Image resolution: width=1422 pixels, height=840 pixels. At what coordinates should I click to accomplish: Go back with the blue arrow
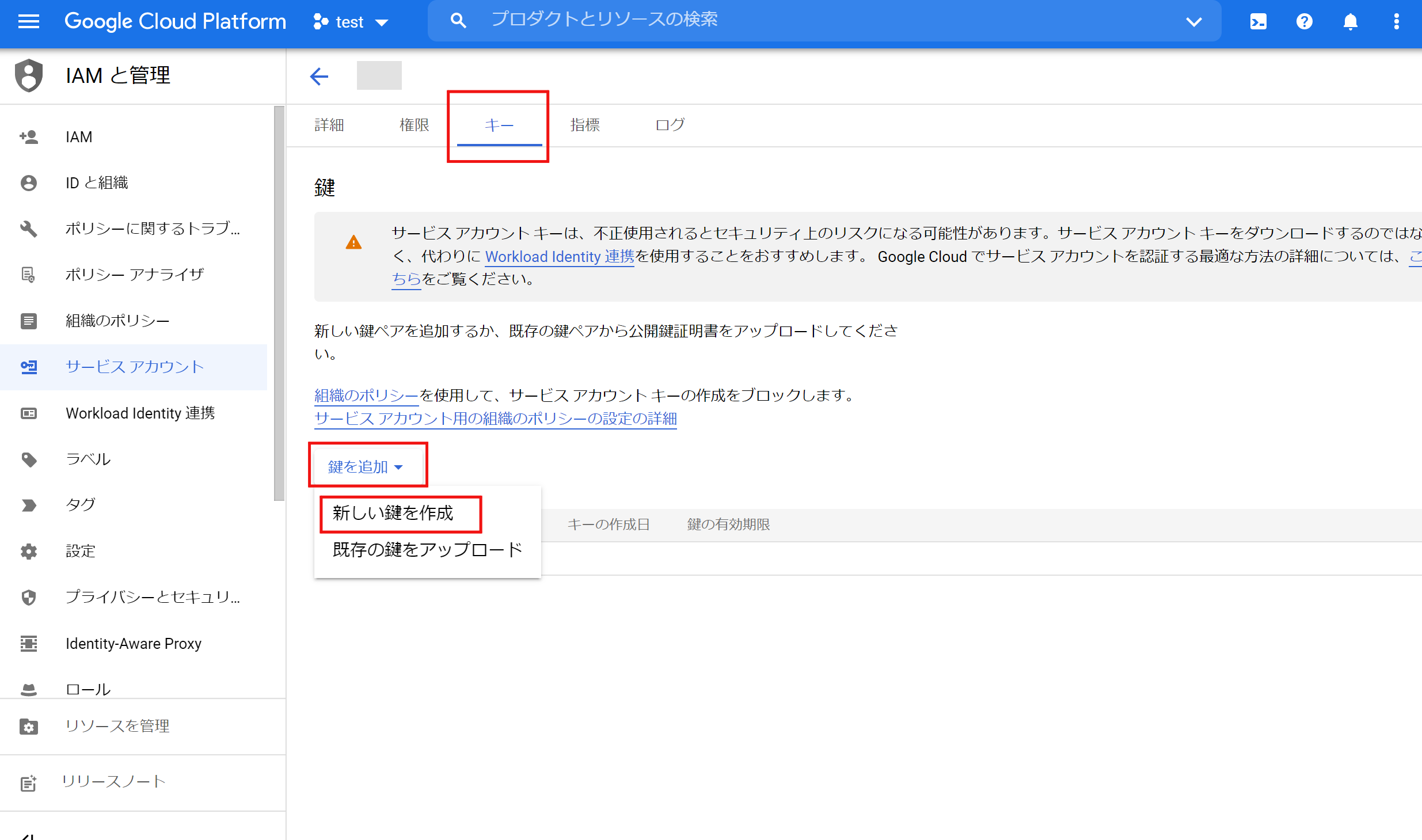(319, 76)
